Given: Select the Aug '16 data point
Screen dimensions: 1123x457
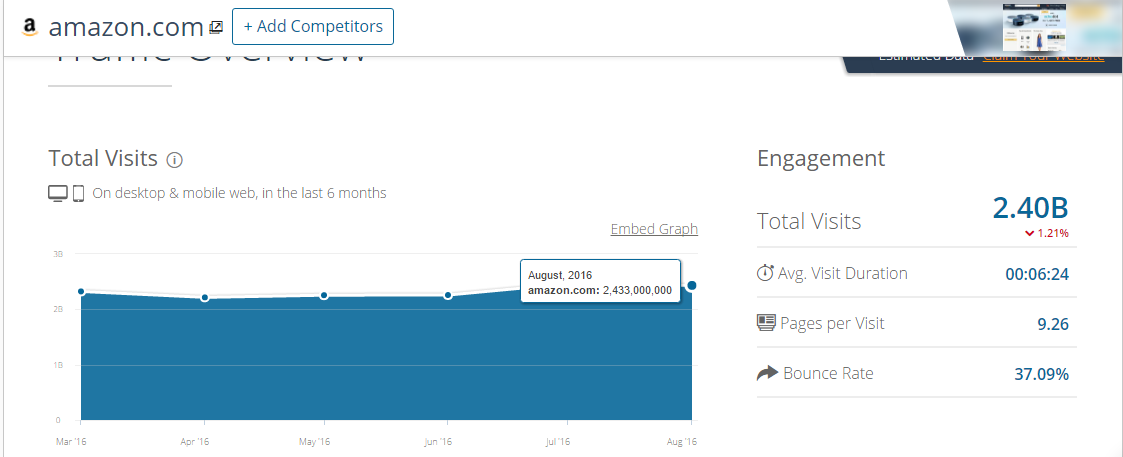Looking at the screenshot, I should pos(692,286).
